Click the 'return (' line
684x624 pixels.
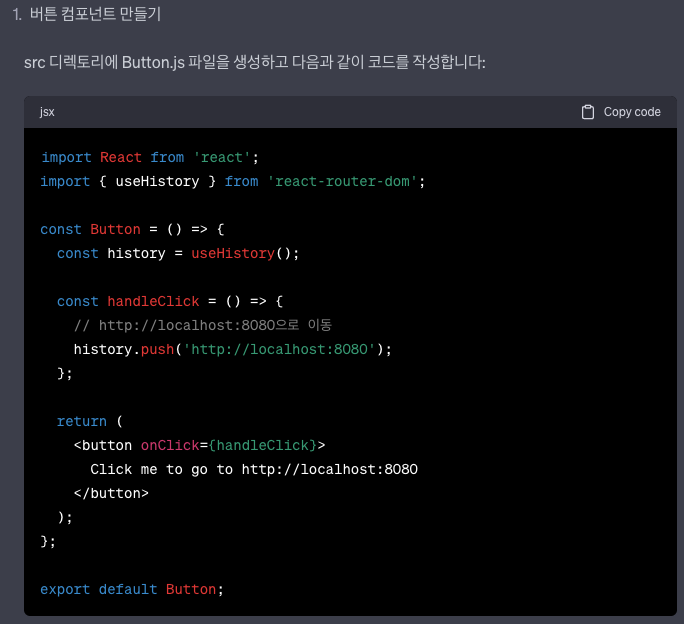90,421
